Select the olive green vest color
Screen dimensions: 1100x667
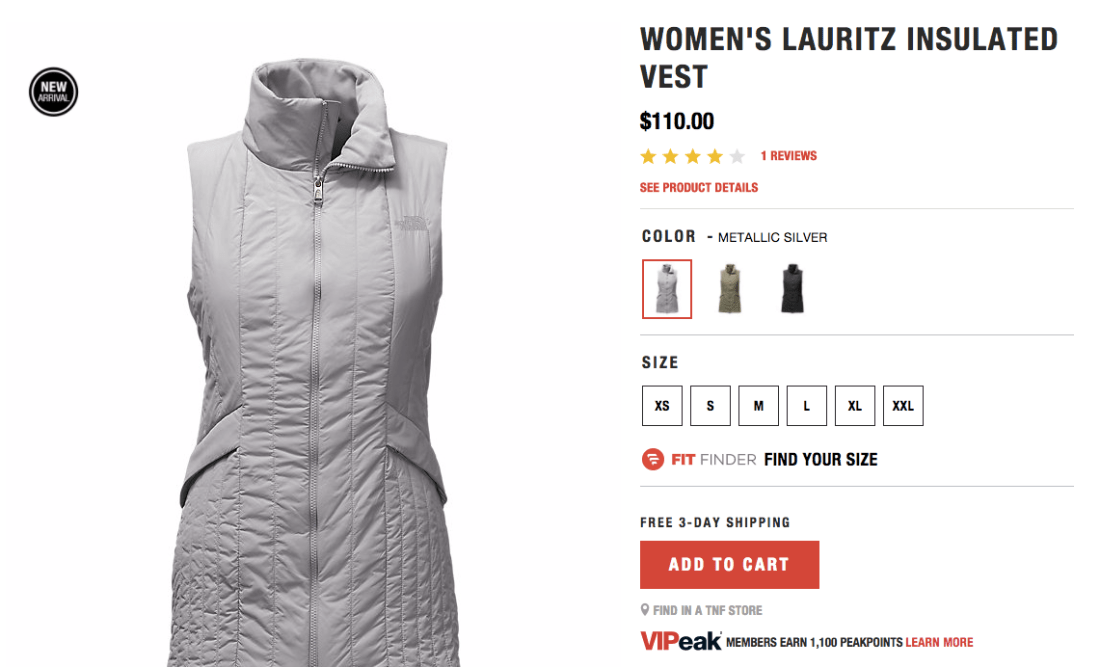tap(730, 288)
